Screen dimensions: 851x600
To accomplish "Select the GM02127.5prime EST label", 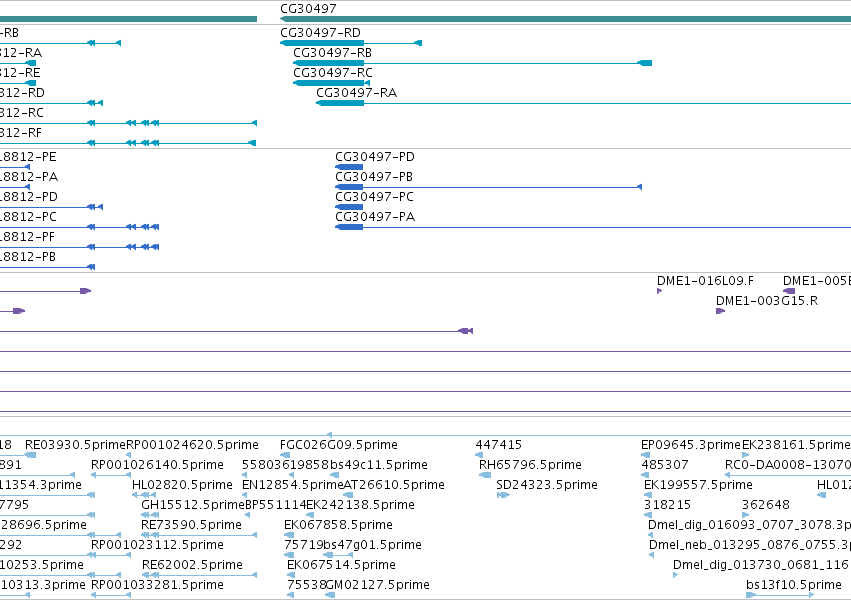I will [378, 585].
